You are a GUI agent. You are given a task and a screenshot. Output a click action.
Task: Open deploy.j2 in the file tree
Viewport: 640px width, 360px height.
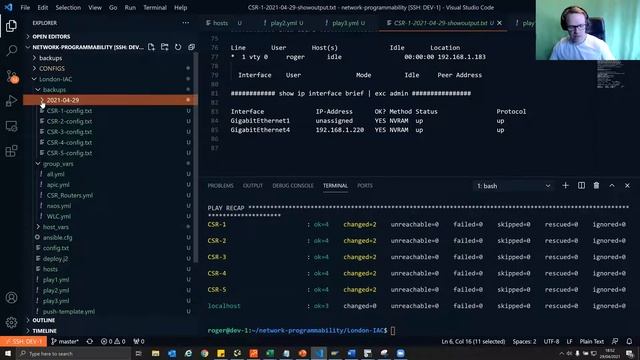(x=56, y=259)
